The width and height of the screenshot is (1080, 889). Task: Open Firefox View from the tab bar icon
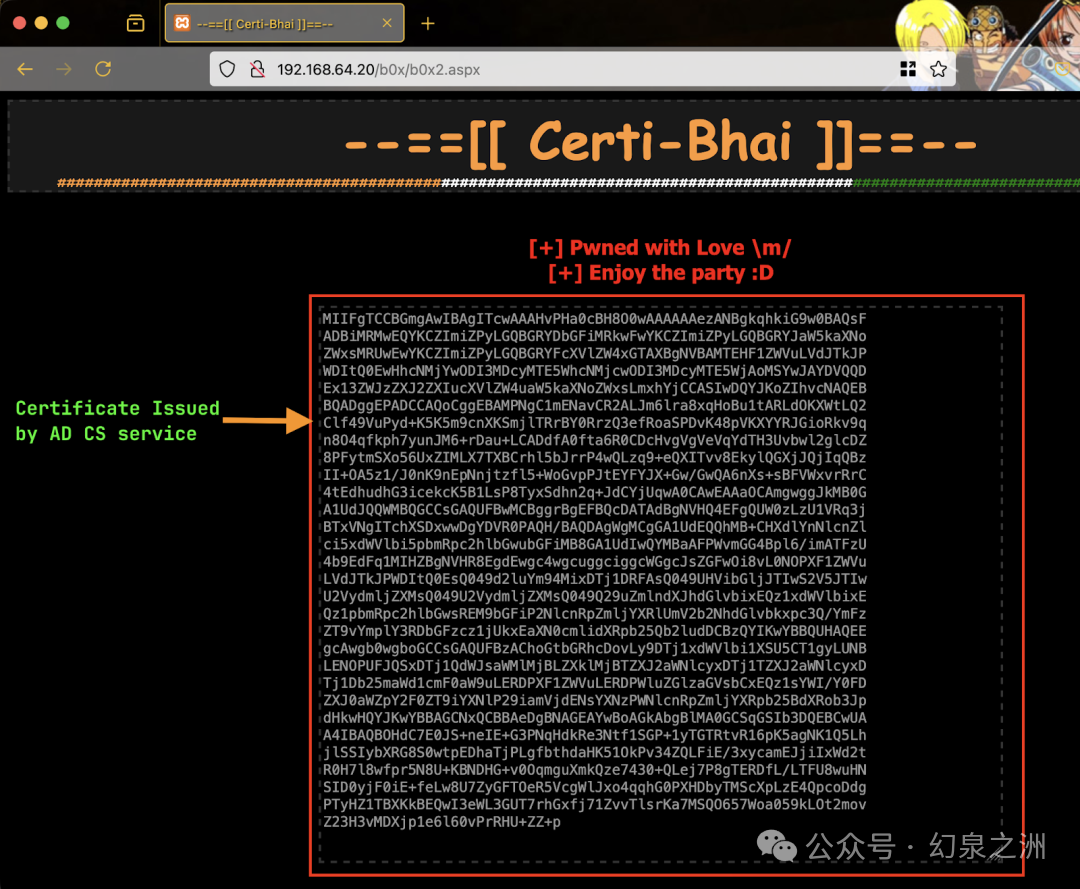(136, 23)
